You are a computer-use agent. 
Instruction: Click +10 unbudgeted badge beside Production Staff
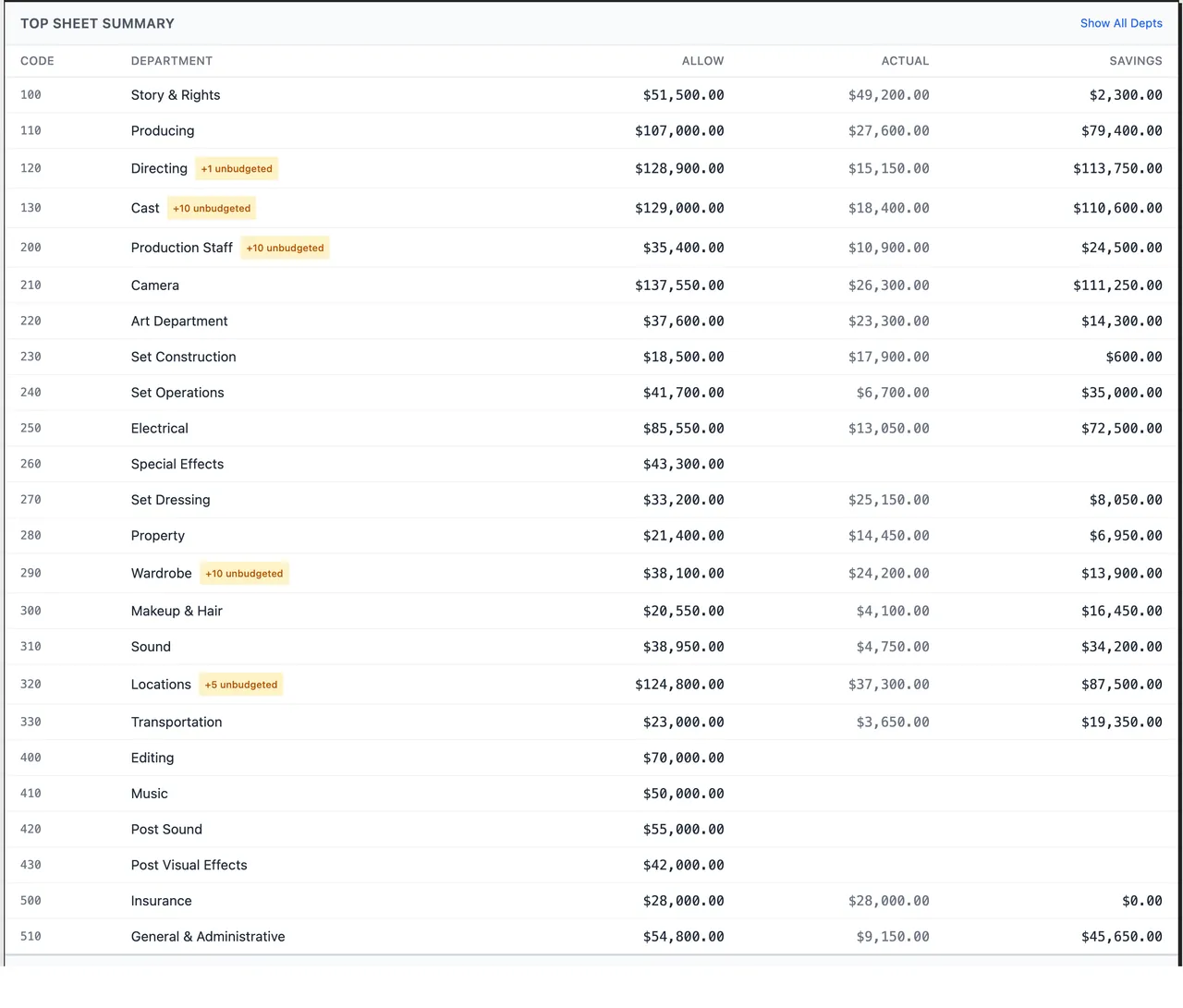(285, 249)
